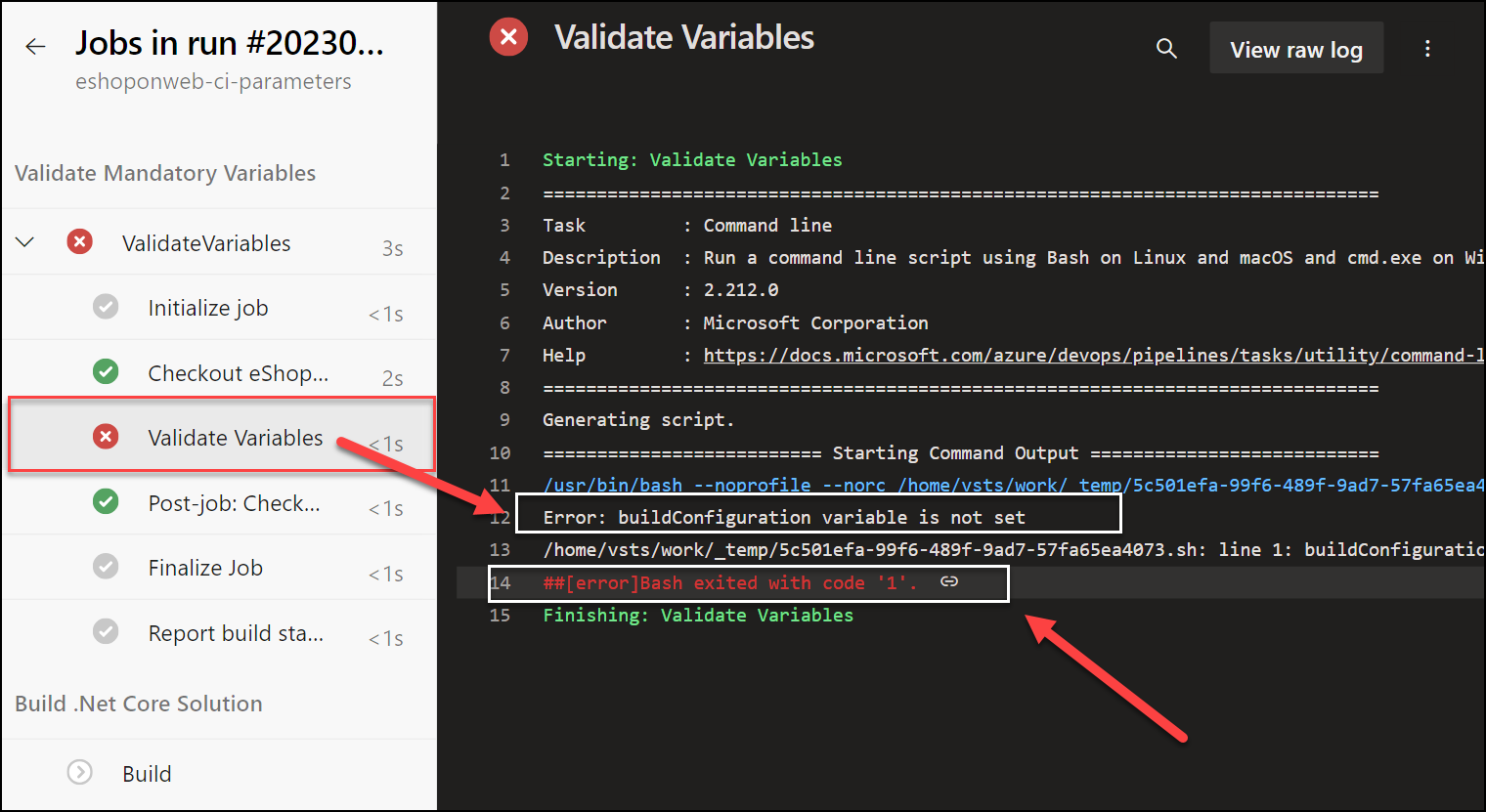Select the Initialize job step
This screenshot has width=1486, height=812.
tap(219, 308)
